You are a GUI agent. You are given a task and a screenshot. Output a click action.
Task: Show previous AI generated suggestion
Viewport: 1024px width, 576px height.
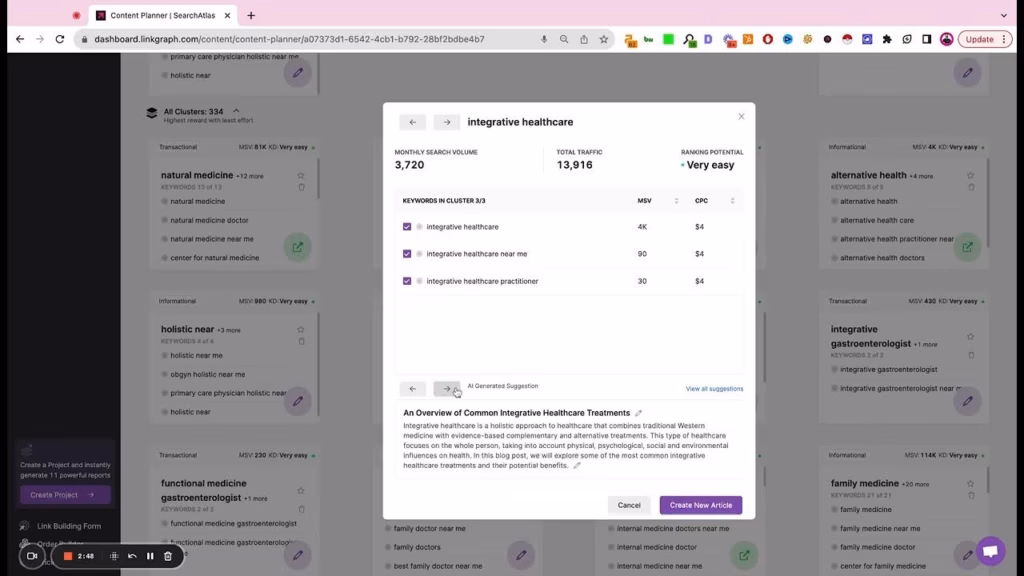(413, 389)
